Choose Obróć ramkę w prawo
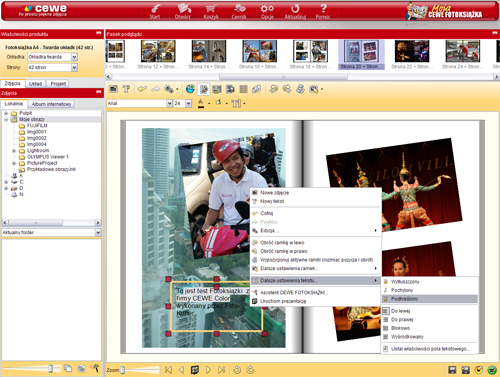The width and height of the screenshot is (500, 377). [316, 251]
